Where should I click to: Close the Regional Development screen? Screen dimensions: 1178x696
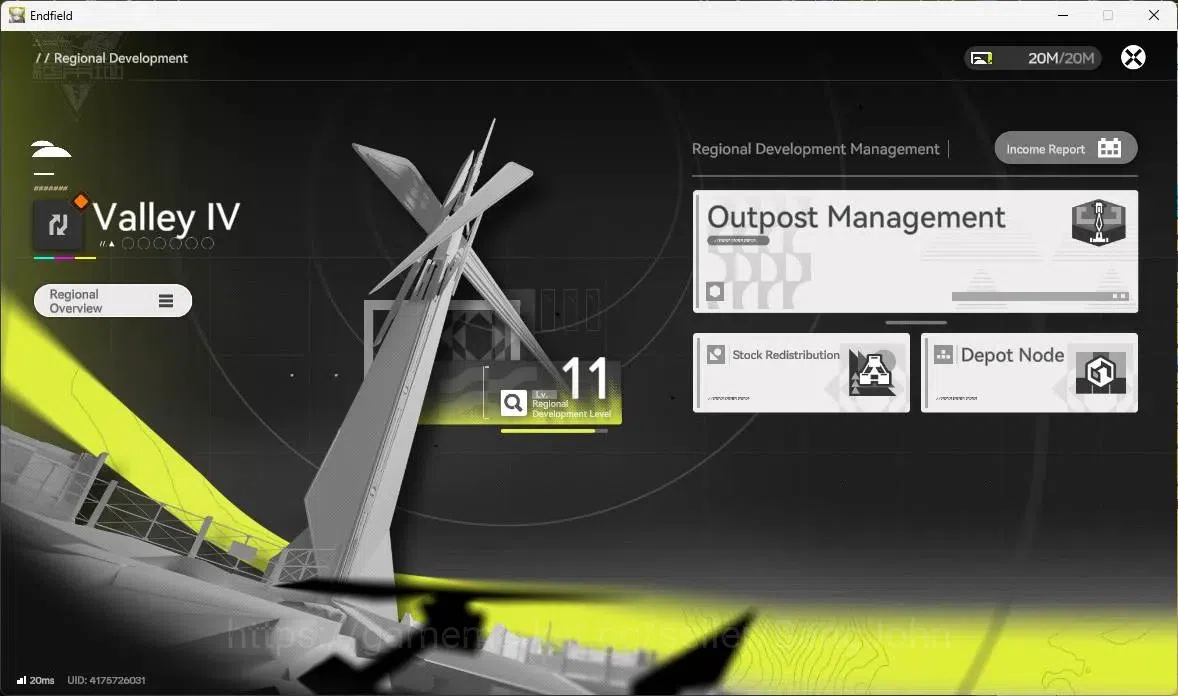1133,57
